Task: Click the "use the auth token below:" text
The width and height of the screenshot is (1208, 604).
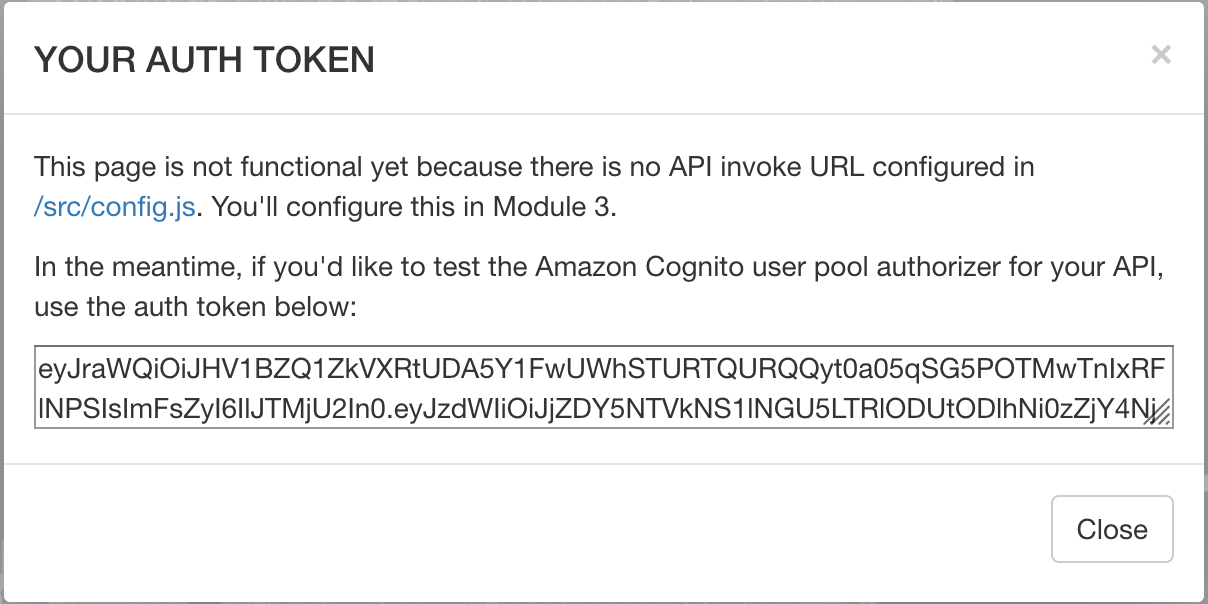Action: [x=195, y=306]
